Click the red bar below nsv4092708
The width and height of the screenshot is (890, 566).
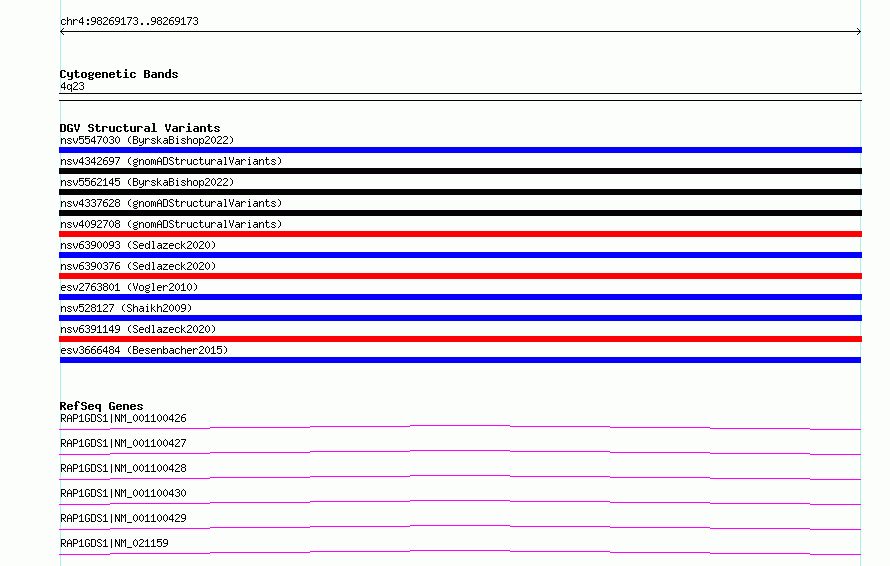pos(460,234)
